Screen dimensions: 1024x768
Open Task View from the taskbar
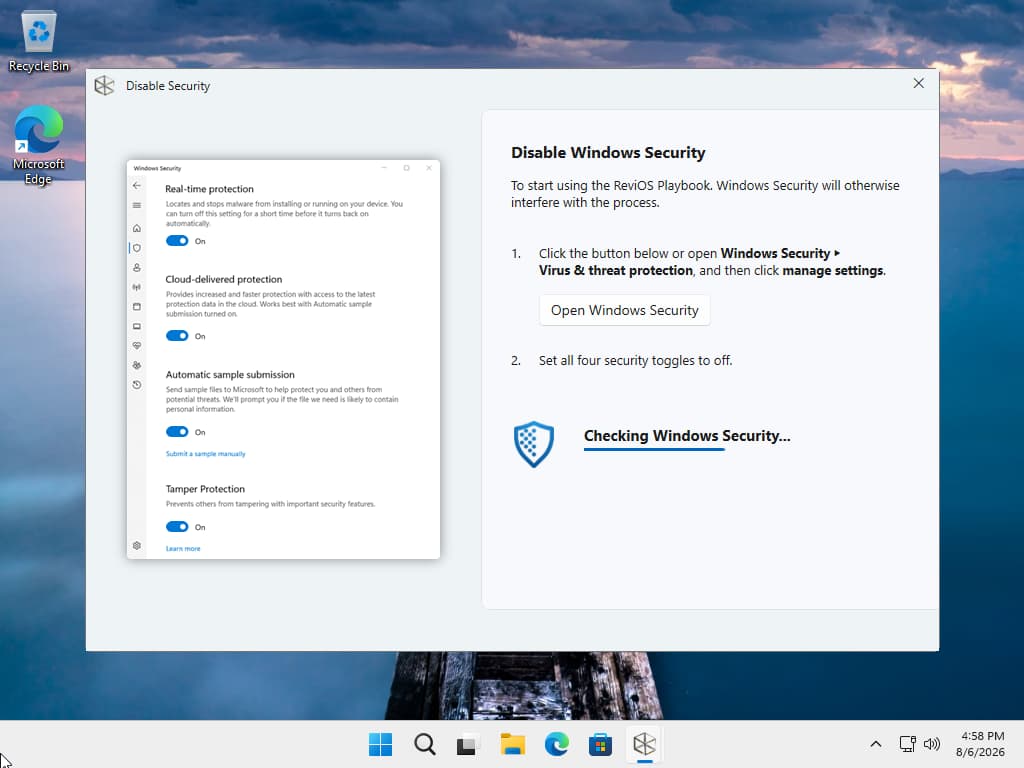(468, 744)
